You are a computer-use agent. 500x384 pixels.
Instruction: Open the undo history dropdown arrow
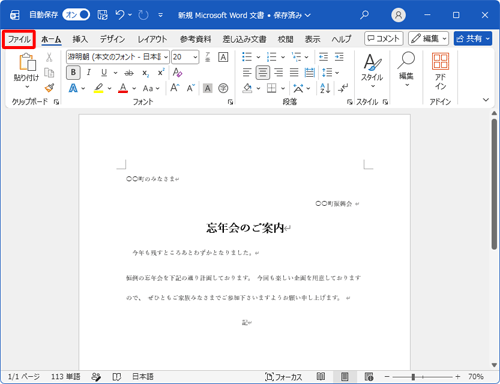click(130, 15)
